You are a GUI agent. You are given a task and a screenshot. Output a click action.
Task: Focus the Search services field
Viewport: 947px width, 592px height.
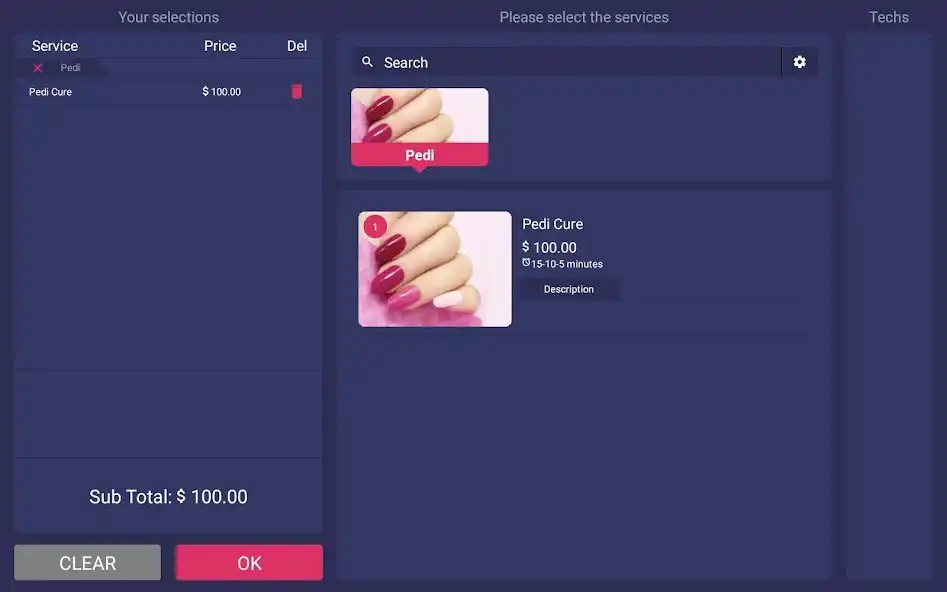[x=567, y=62]
